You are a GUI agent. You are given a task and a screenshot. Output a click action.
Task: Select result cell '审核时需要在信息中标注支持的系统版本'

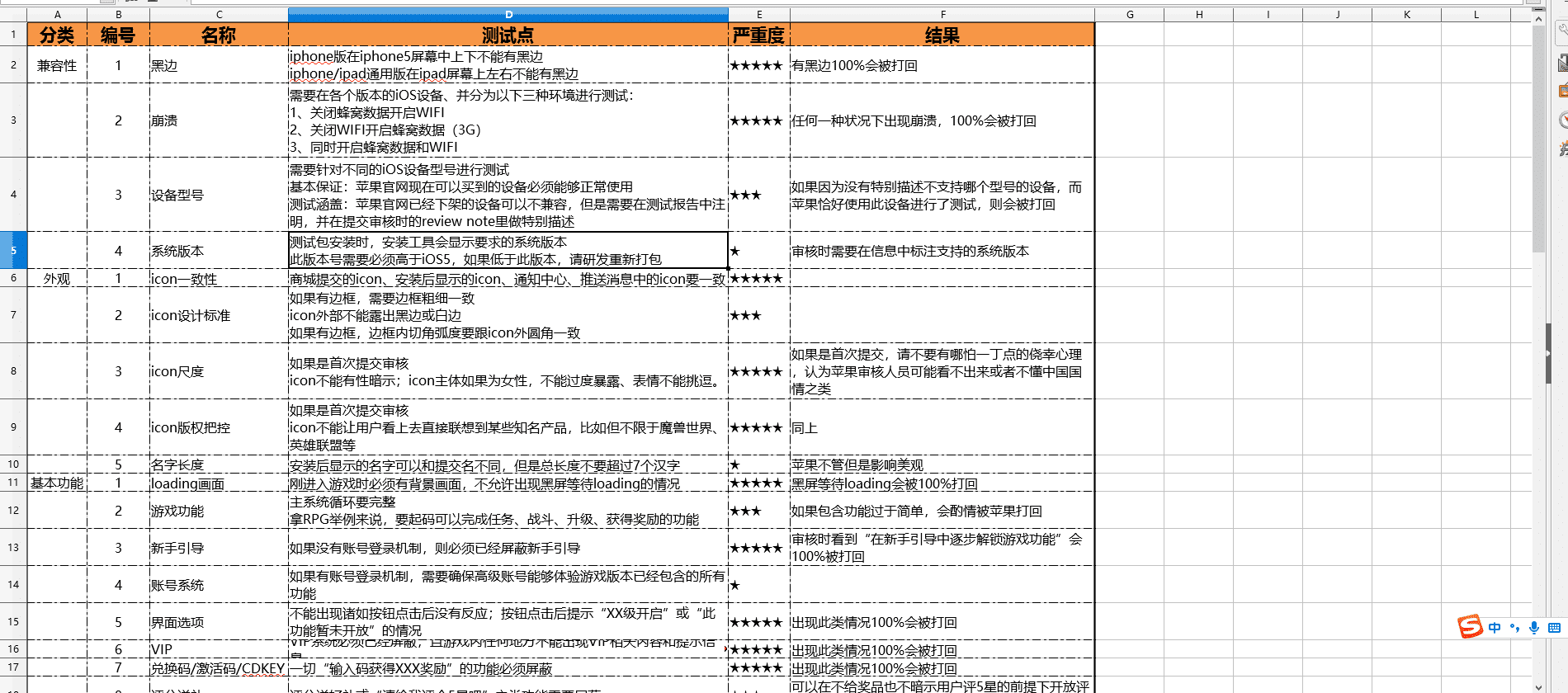pos(942,251)
